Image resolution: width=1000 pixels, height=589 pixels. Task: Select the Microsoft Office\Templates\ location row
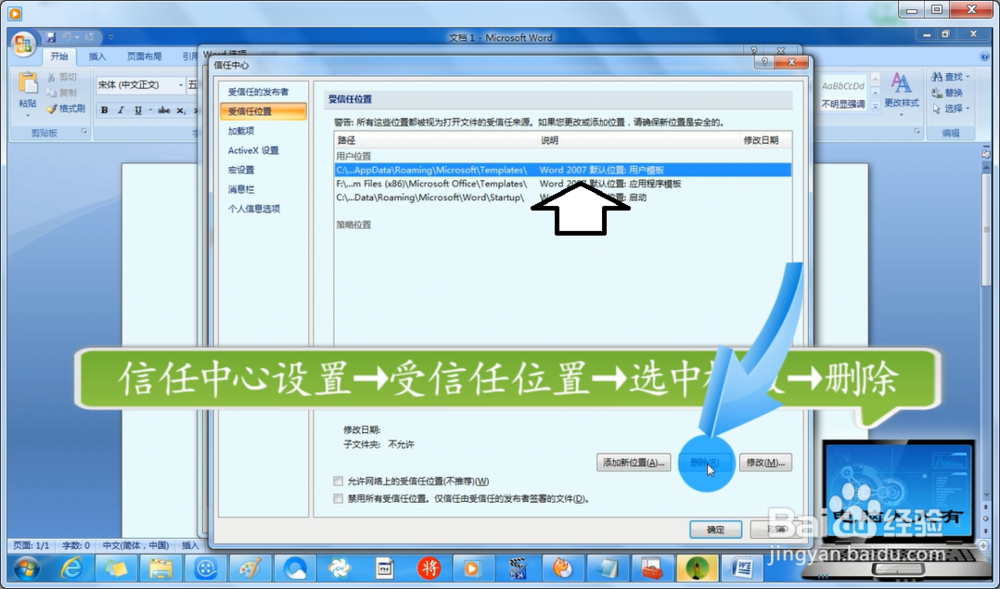562,184
